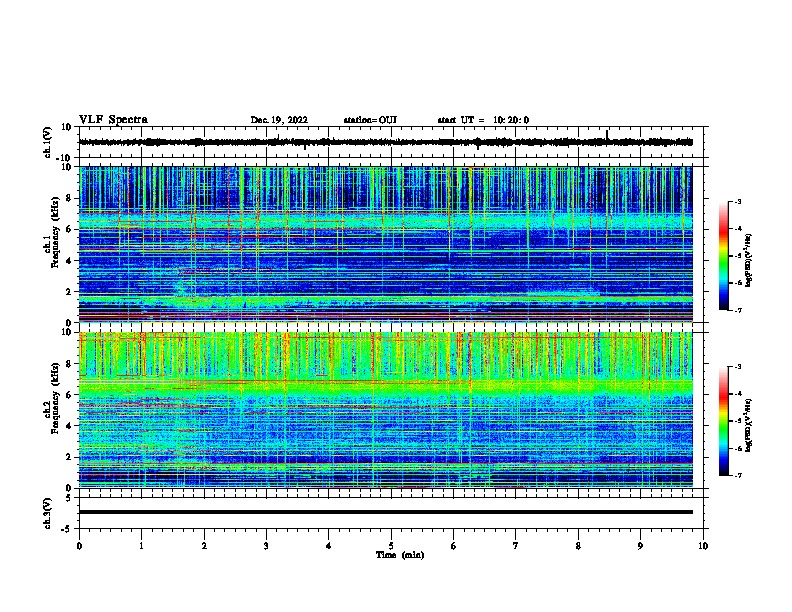Click the 6 kHz tick on ch.1 frequency axis
Viewport: 792px width, 612px height.
pos(70,229)
